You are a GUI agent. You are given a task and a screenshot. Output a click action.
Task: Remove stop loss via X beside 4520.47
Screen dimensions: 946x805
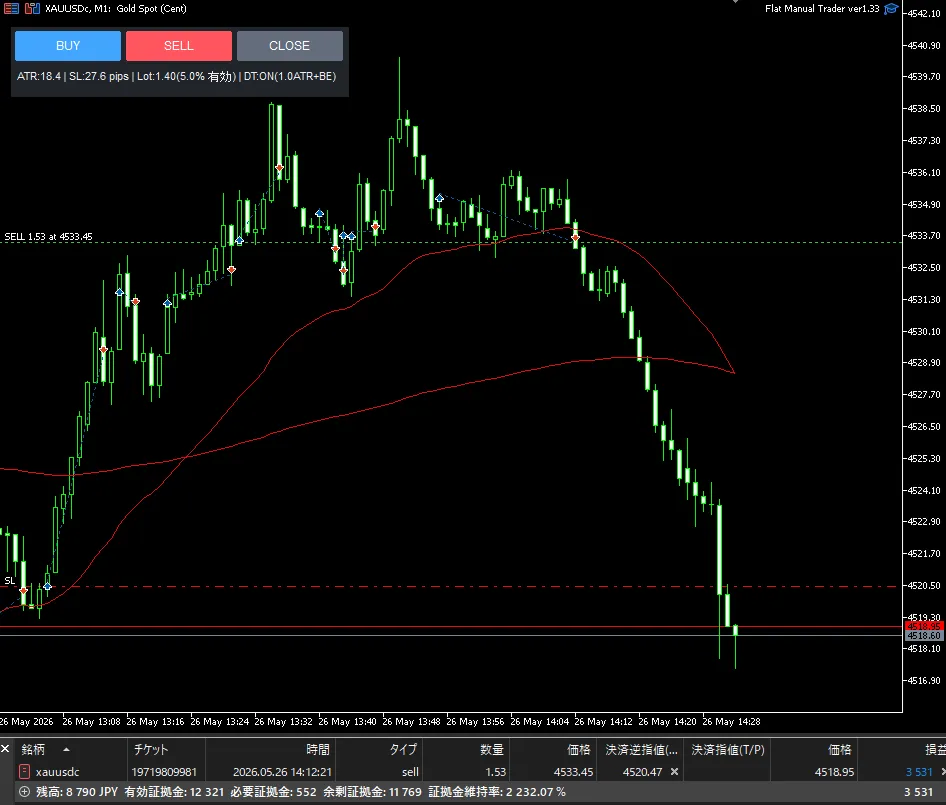click(675, 772)
